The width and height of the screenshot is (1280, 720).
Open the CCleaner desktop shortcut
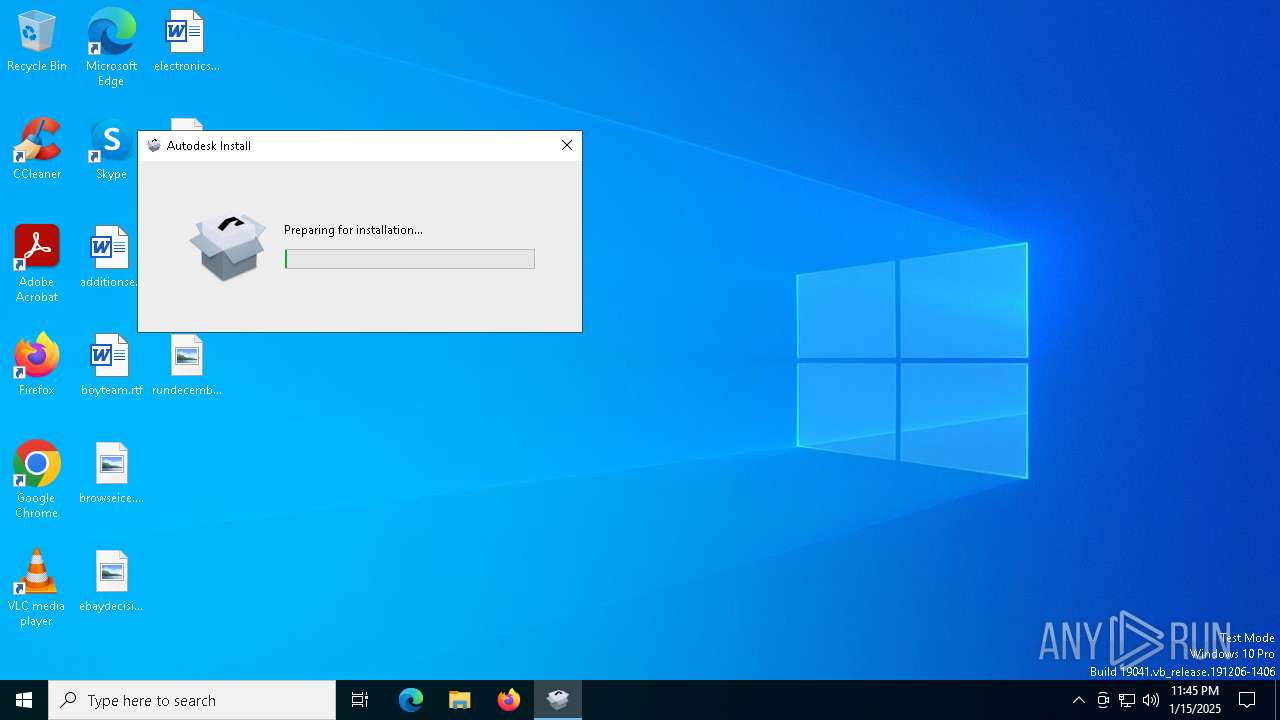pyautogui.click(x=37, y=150)
